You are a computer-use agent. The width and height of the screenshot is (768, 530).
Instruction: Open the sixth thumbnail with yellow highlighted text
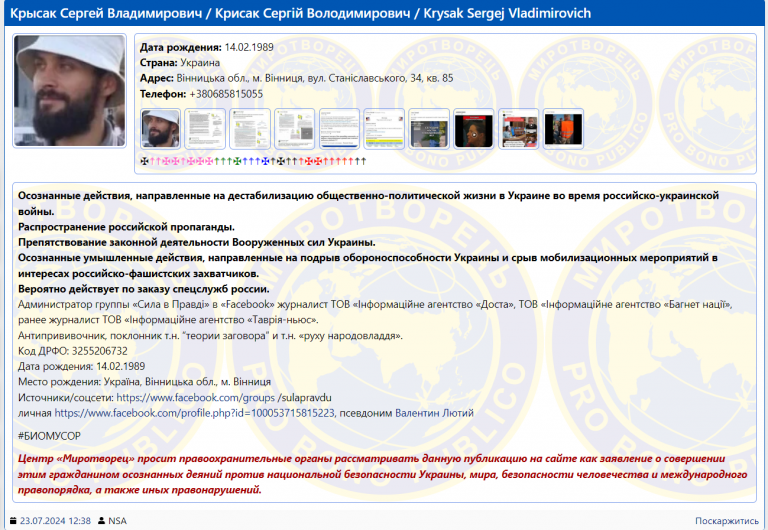[384, 129]
